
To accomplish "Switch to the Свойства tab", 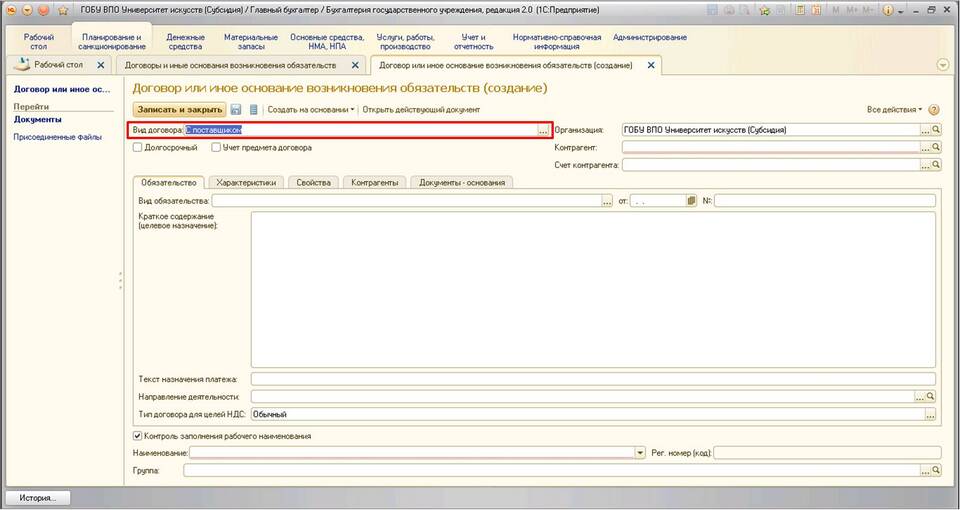I will [313, 182].
